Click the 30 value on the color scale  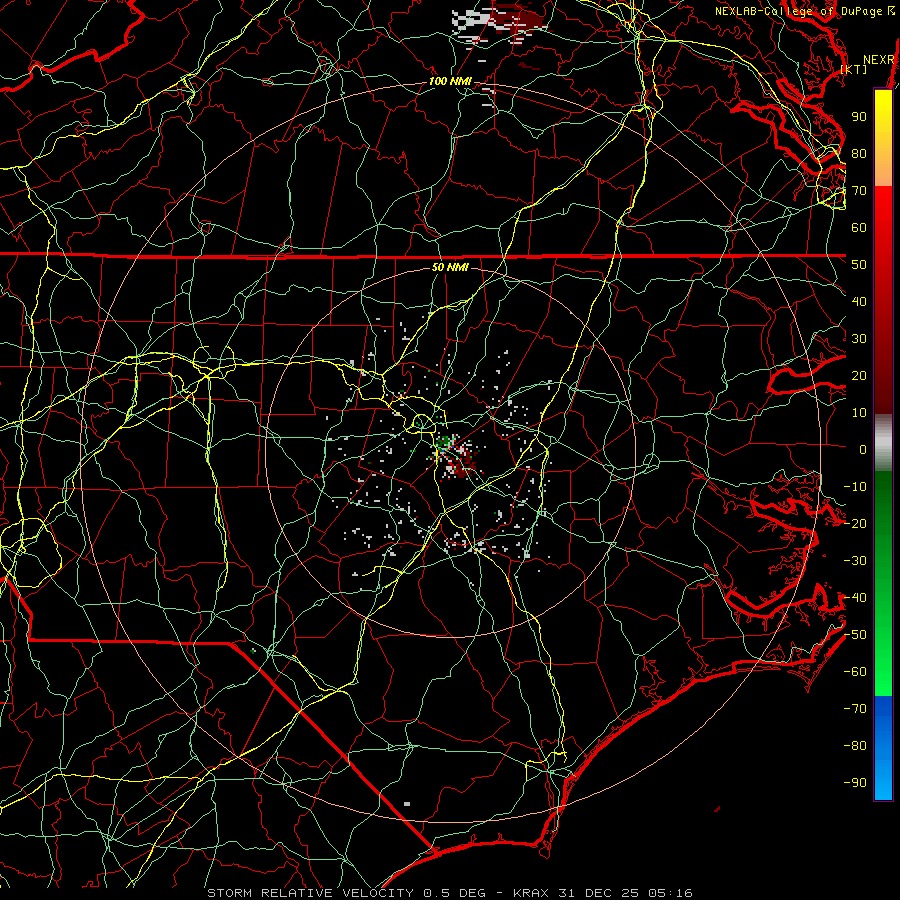(x=859, y=339)
